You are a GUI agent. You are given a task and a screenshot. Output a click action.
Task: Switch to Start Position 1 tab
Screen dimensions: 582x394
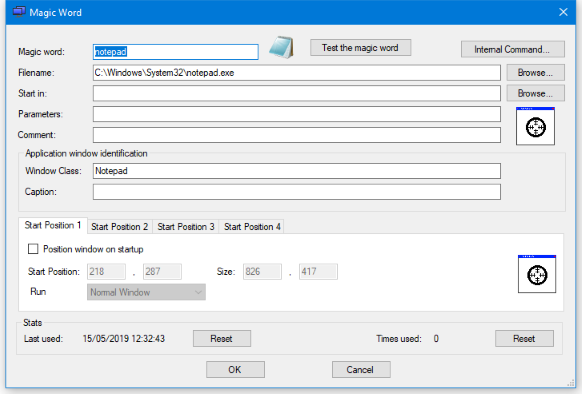point(53,225)
